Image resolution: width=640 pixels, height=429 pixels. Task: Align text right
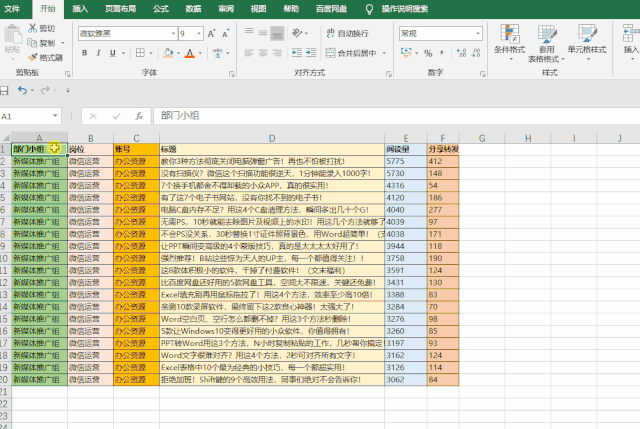point(278,53)
